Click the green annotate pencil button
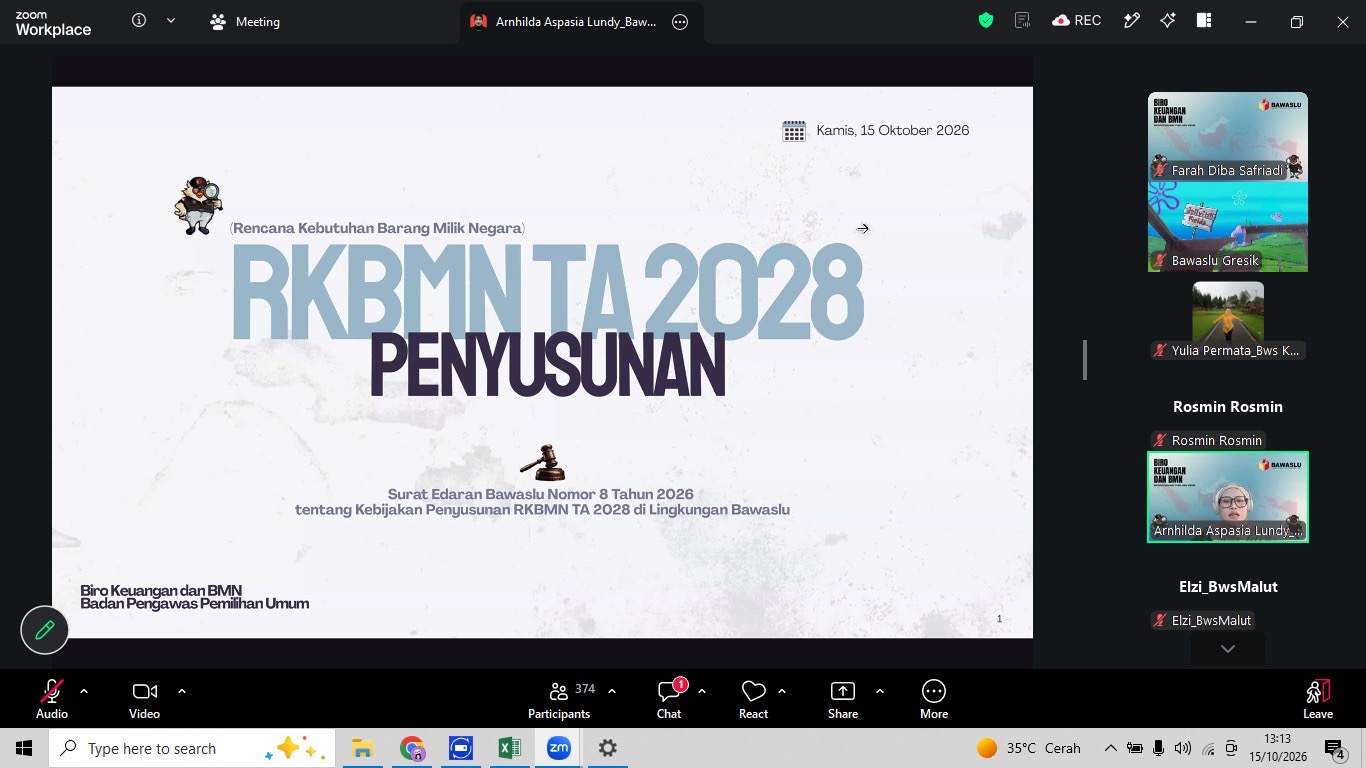 [45, 630]
